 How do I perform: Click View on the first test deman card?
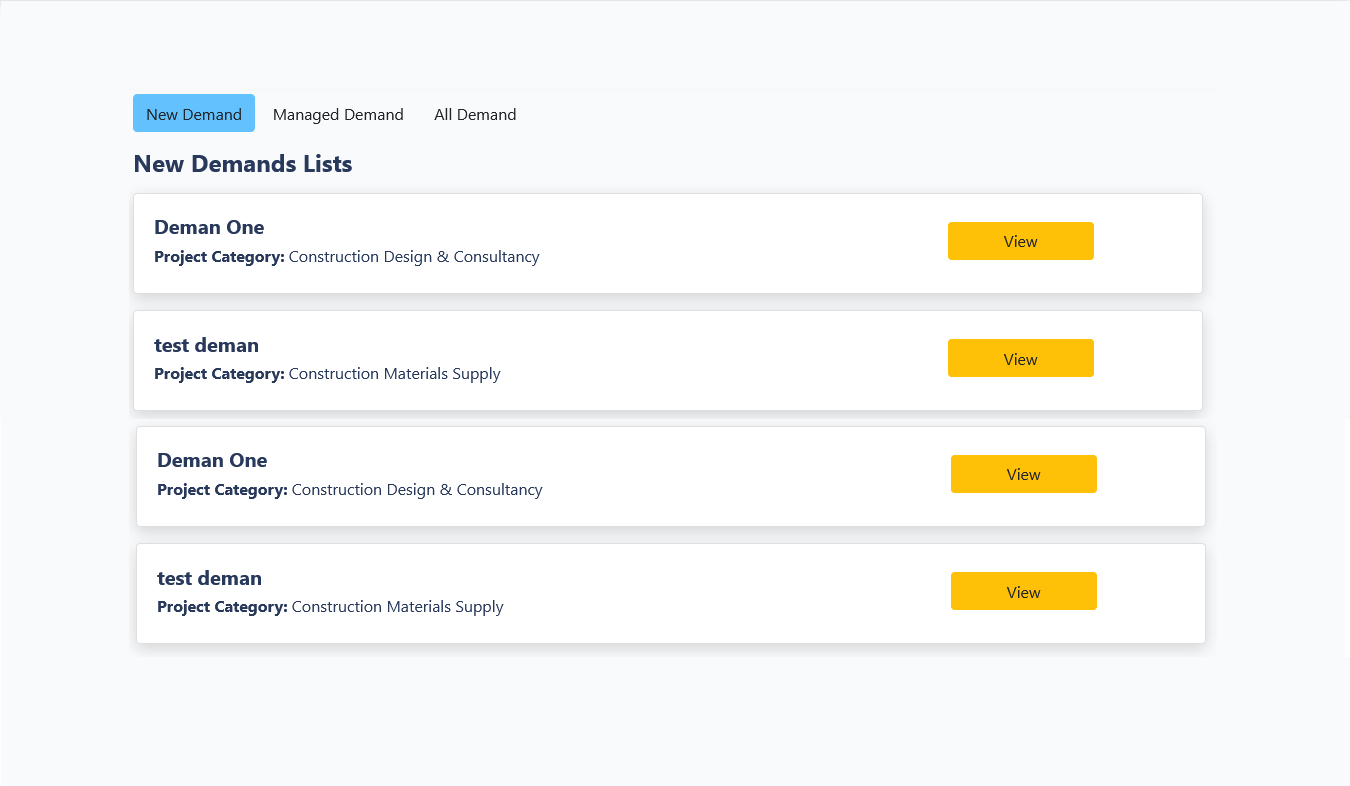click(x=1020, y=359)
